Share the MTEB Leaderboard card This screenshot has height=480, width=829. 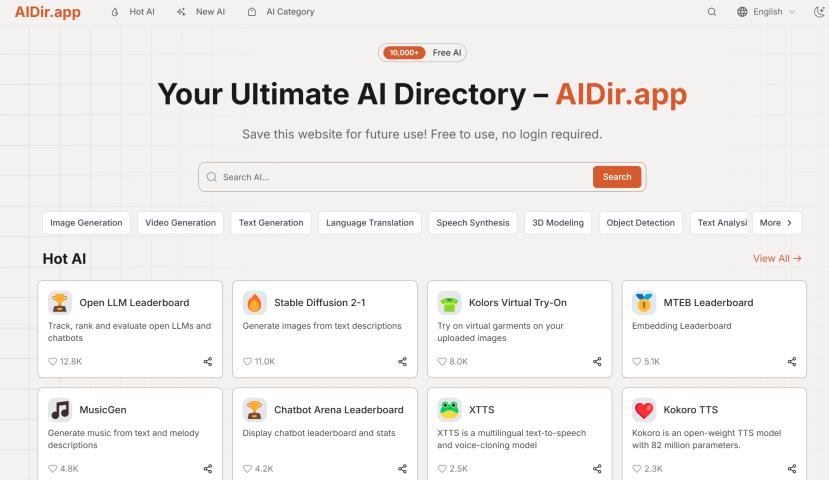click(x=792, y=362)
